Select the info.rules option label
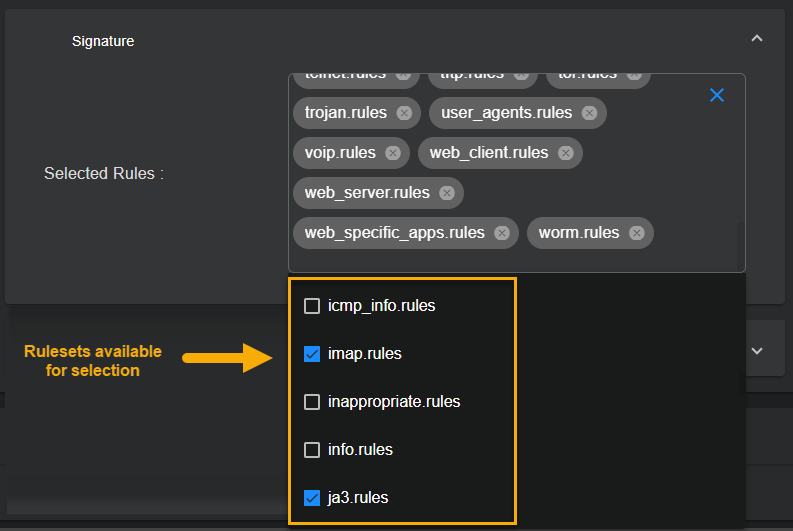 pyautogui.click(x=360, y=450)
